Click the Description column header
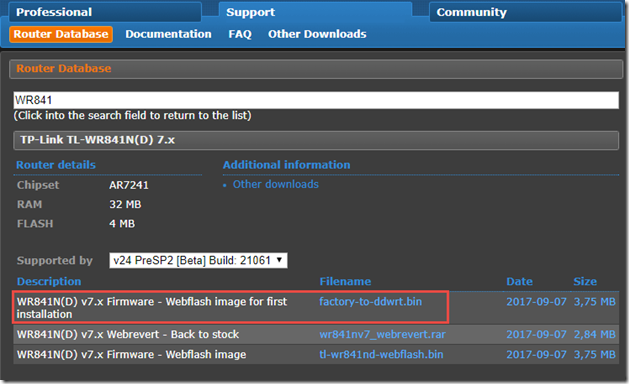The width and height of the screenshot is (629, 384). [x=49, y=281]
